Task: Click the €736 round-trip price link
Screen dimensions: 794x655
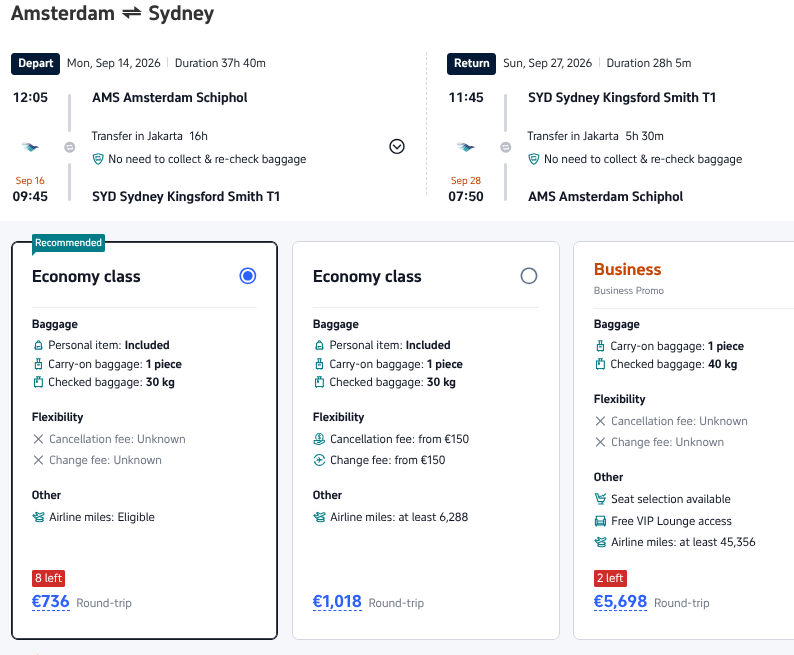Action: pyautogui.click(x=51, y=602)
